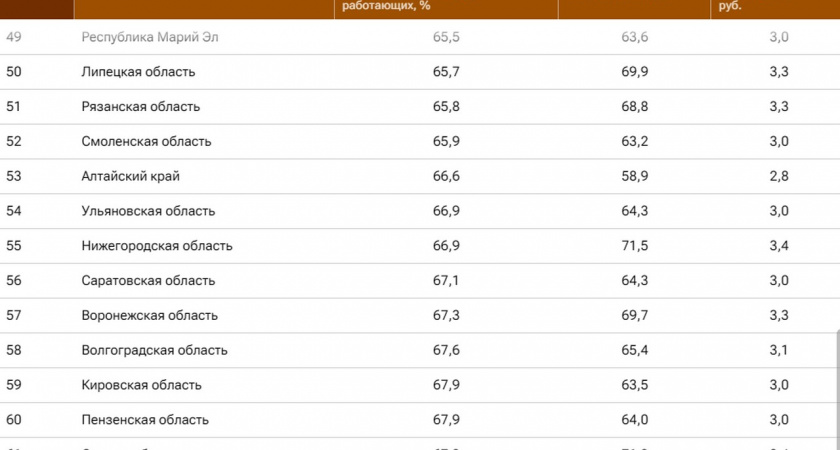The height and width of the screenshot is (450, 840).
Task: Click Волгоградская область in the table
Action: 154,350
